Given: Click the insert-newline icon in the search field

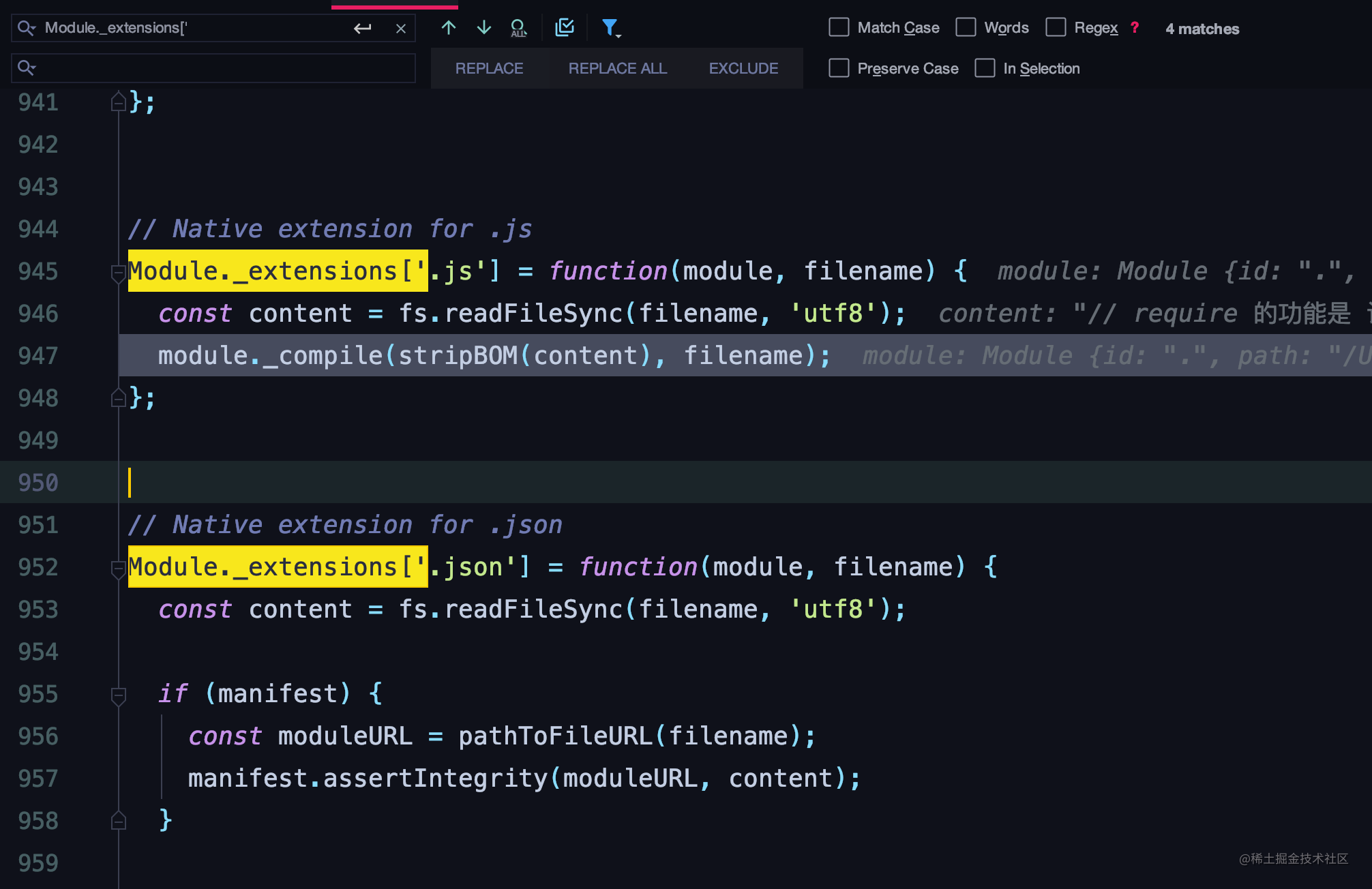Looking at the screenshot, I should coord(363,28).
